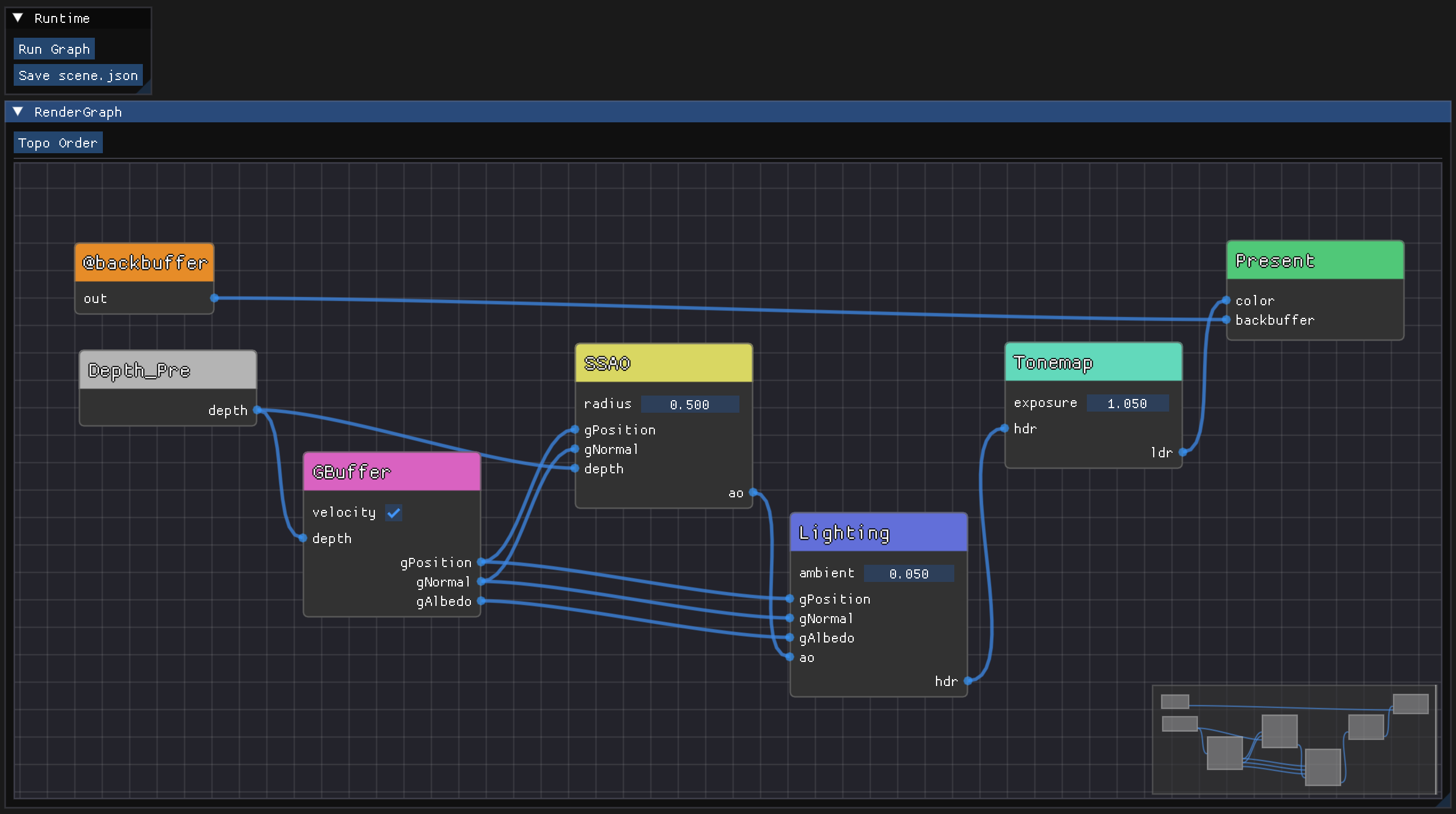1456x814 pixels.
Task: Click the Lighting gNormal input pin
Action: [790, 618]
